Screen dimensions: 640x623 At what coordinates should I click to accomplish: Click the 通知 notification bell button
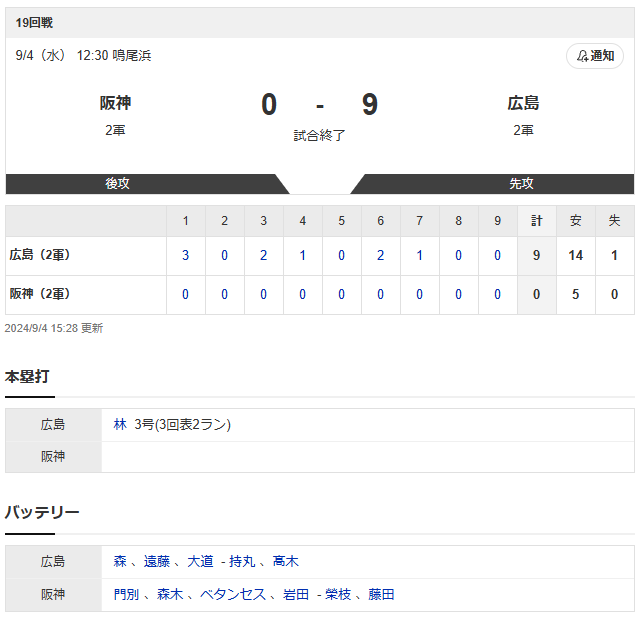[x=595, y=56]
